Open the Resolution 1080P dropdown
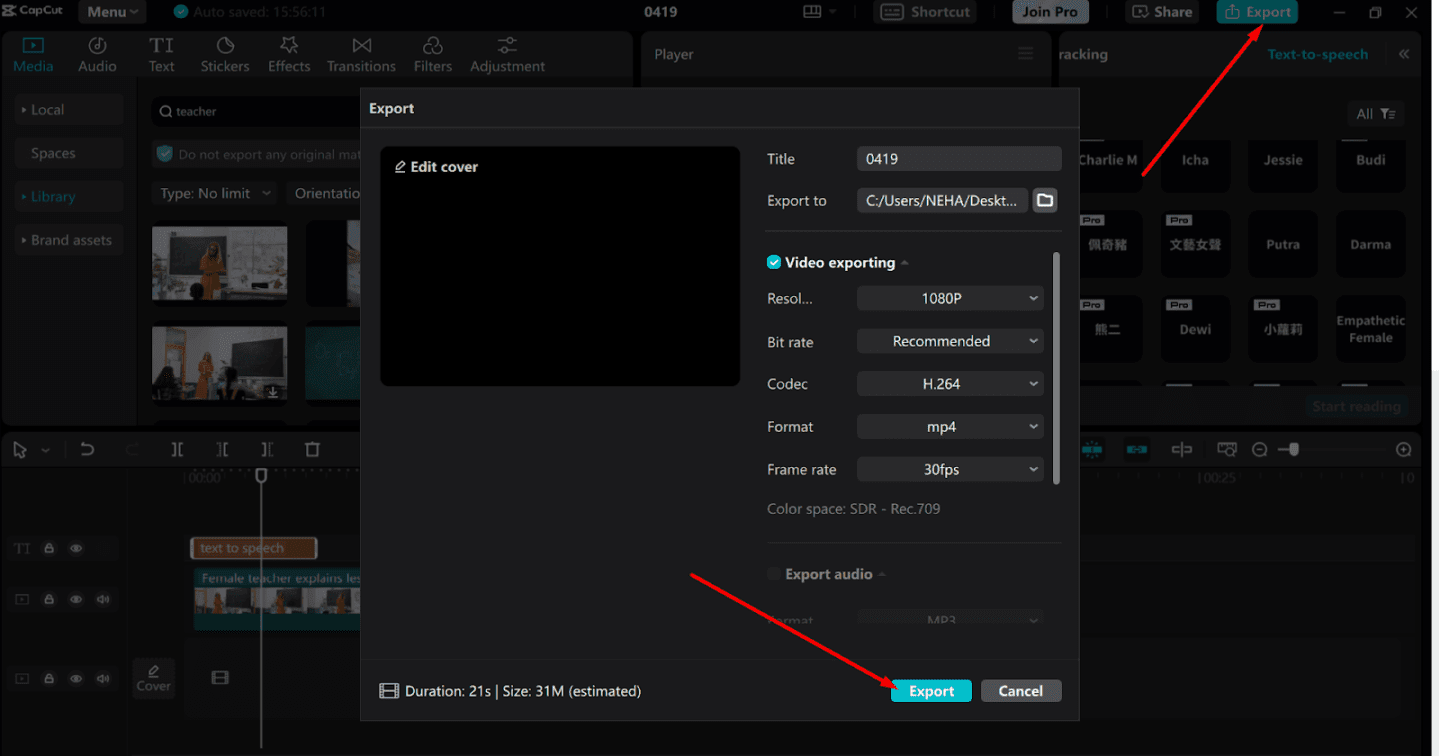This screenshot has height=756, width=1440. tap(950, 298)
